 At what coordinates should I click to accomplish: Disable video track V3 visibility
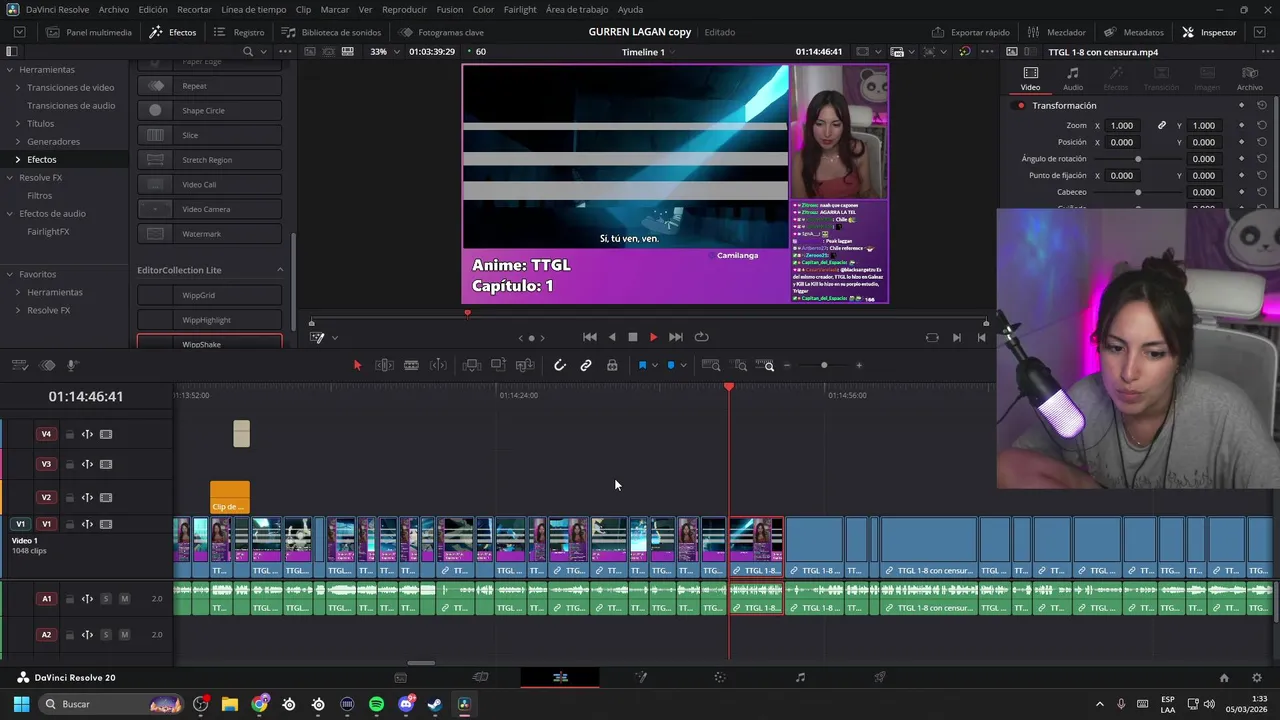point(106,464)
